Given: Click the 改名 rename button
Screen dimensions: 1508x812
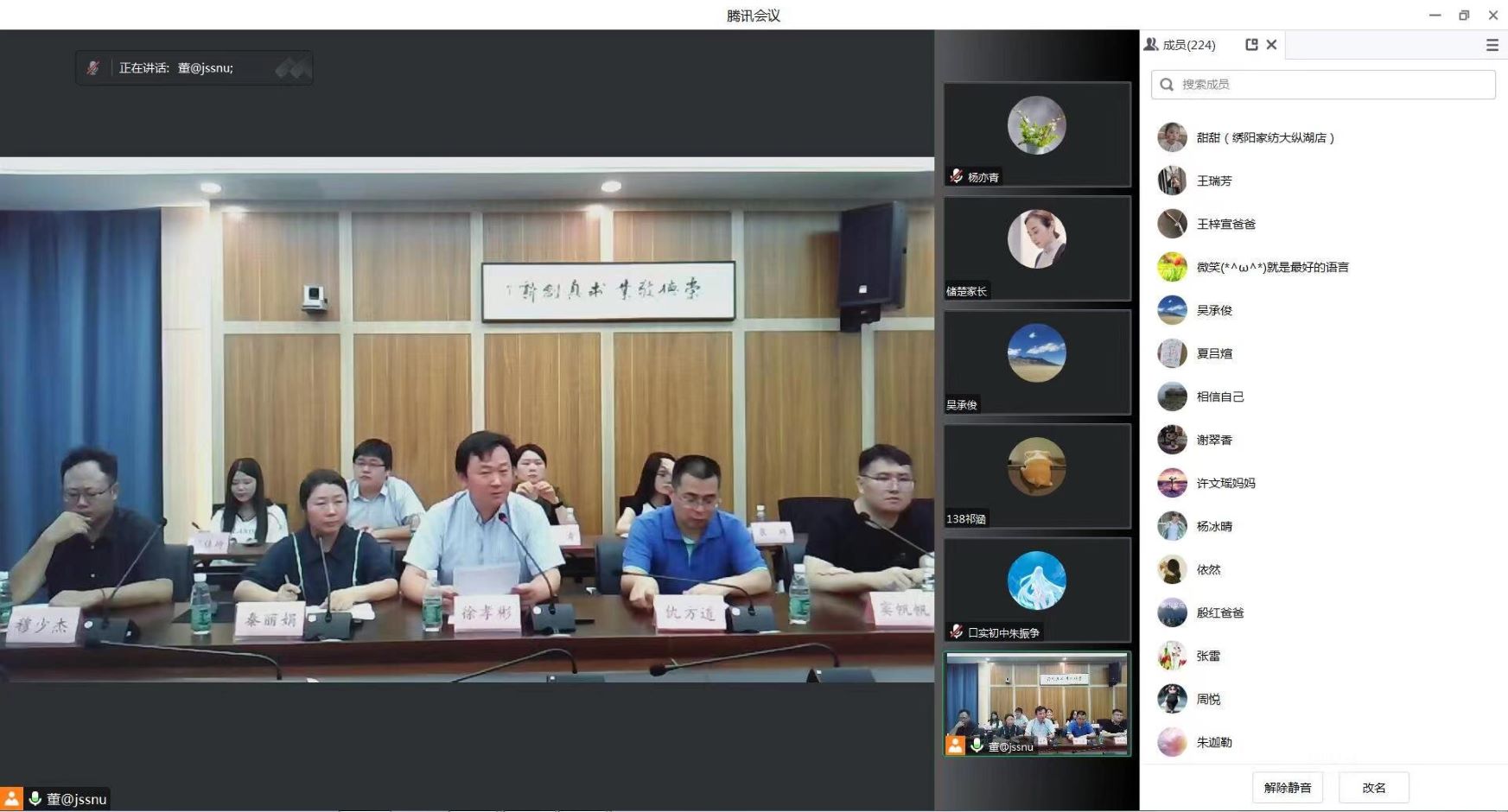Looking at the screenshot, I should 1373,788.
